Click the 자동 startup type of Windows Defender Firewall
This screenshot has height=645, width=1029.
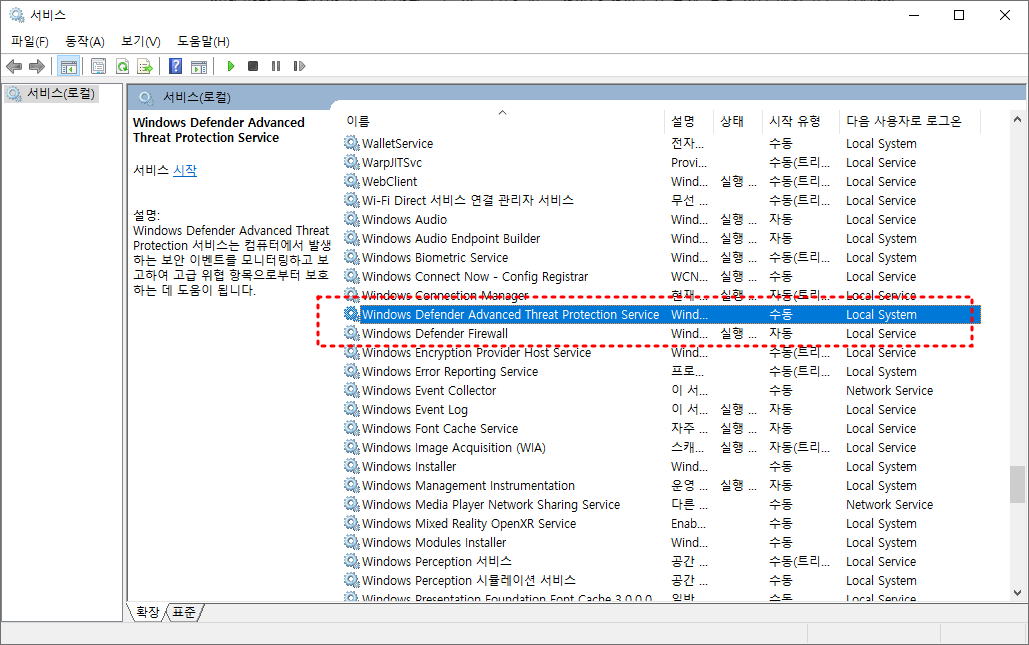[781, 333]
